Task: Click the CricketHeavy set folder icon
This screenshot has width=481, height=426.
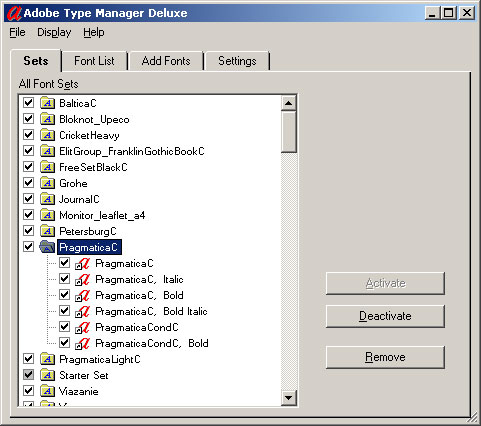Action: 47,135
